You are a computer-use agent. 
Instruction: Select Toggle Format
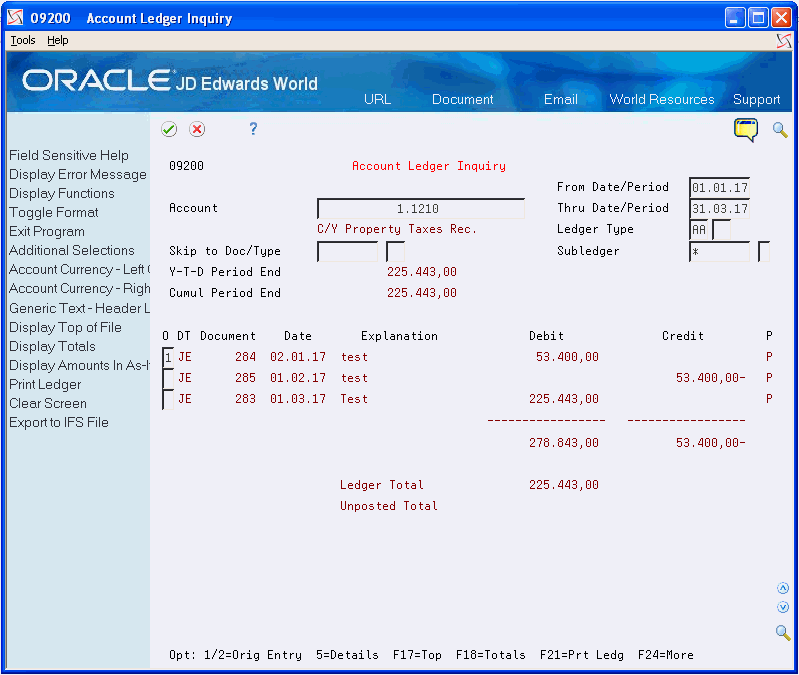(54, 212)
